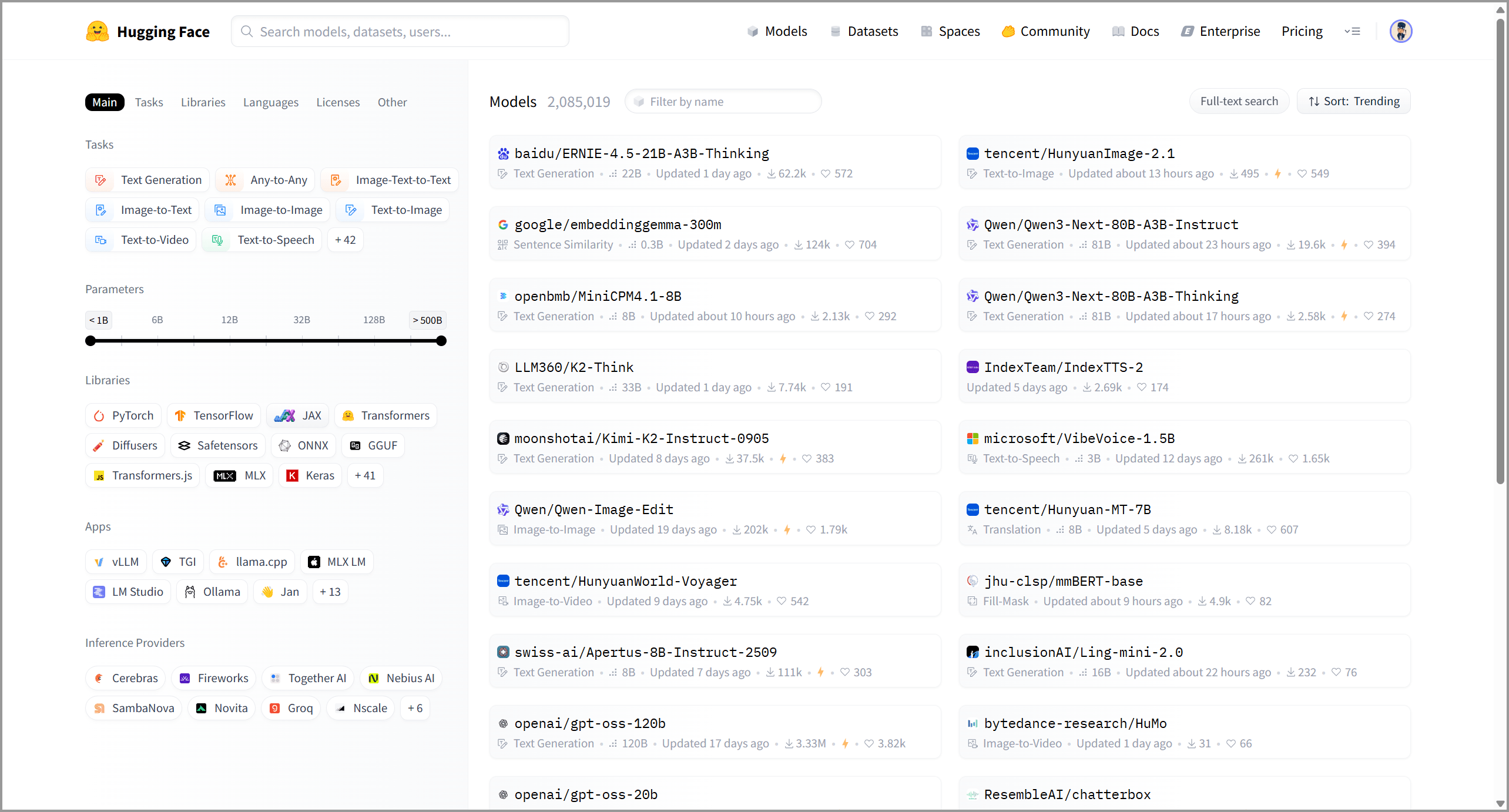Click the Filter by name input field
Viewport: 1509px width, 812px height.
tap(723, 102)
